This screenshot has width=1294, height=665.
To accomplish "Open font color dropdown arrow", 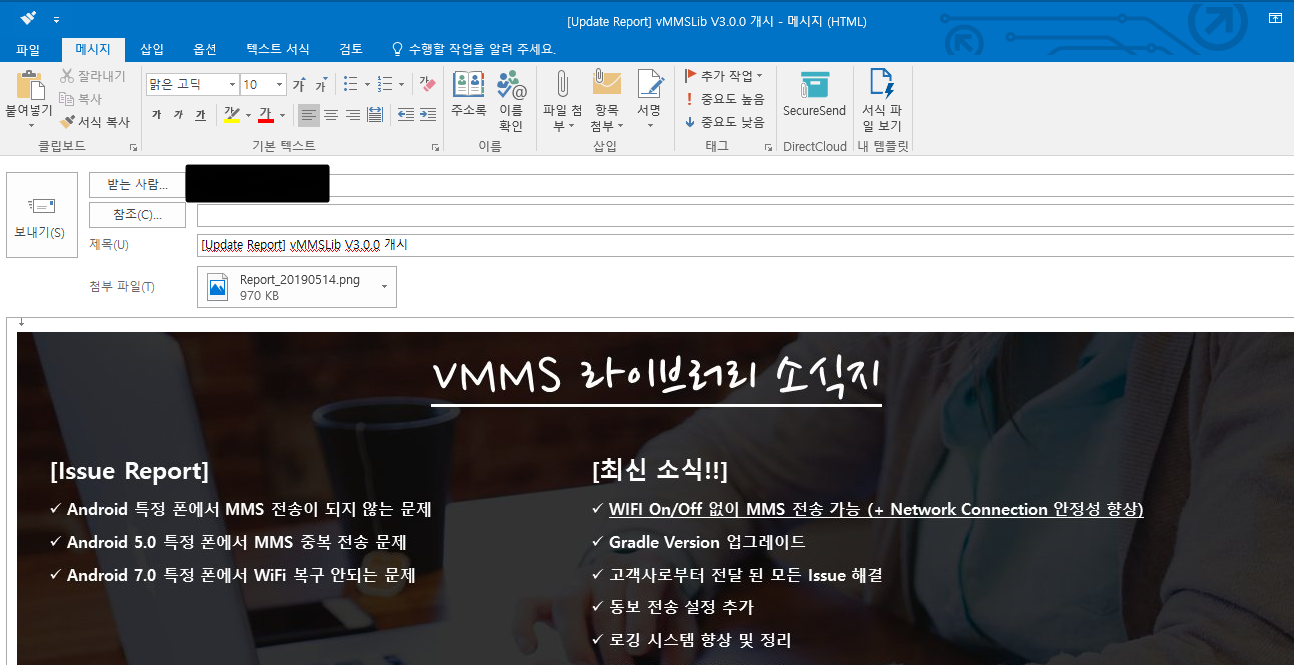I will 282,115.
